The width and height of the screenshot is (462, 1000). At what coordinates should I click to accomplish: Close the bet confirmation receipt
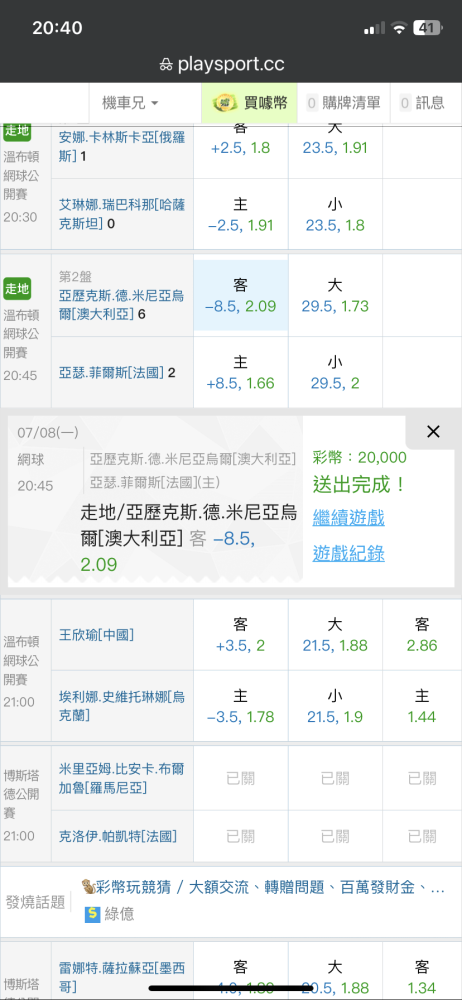click(x=433, y=432)
